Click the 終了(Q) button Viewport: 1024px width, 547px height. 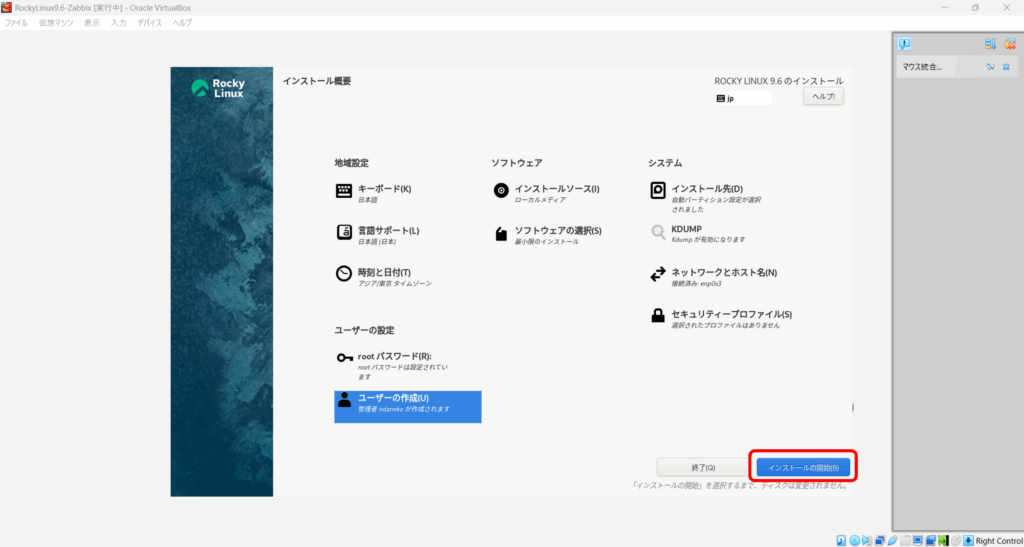click(703, 467)
